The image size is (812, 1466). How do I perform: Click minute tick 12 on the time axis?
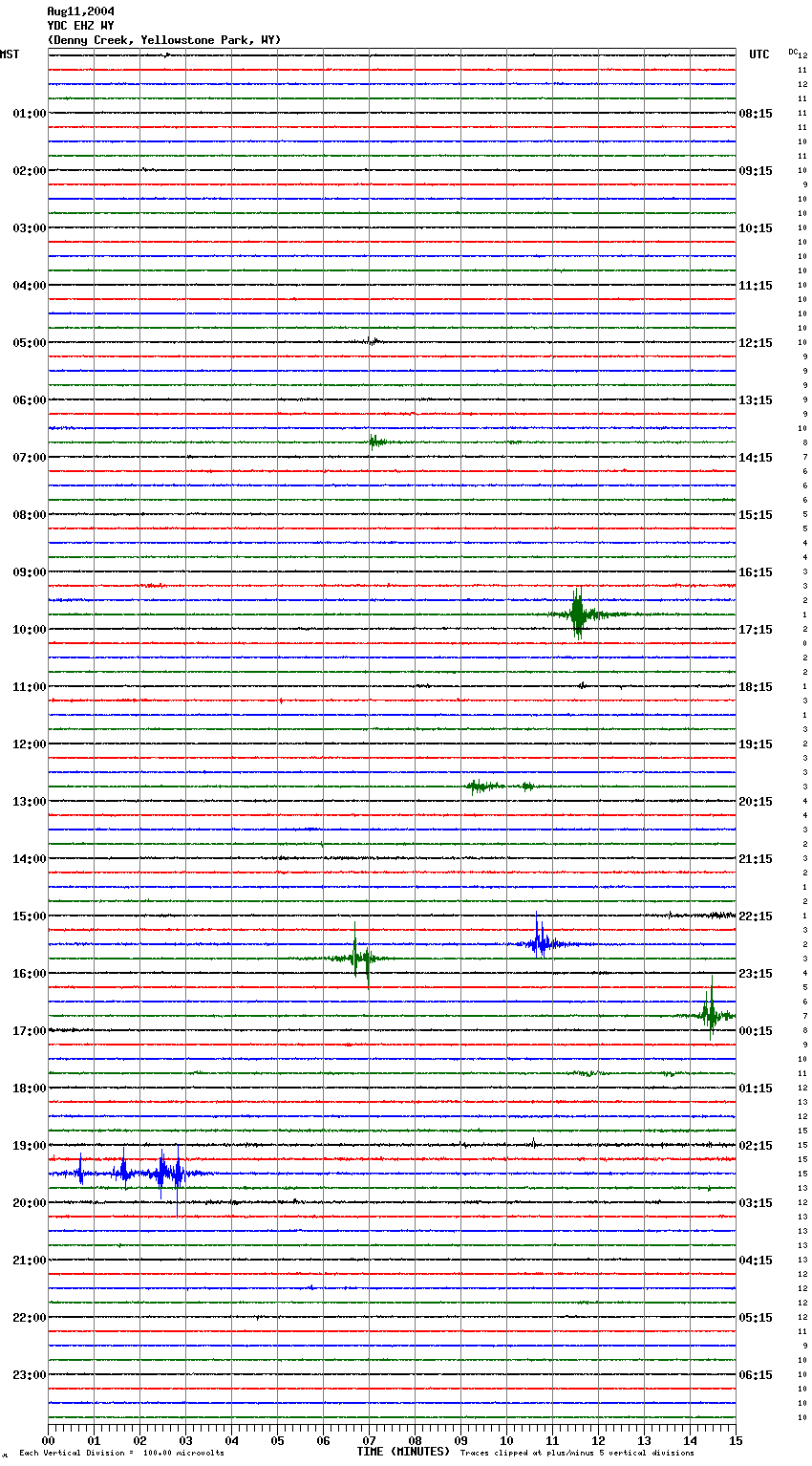tap(598, 1440)
